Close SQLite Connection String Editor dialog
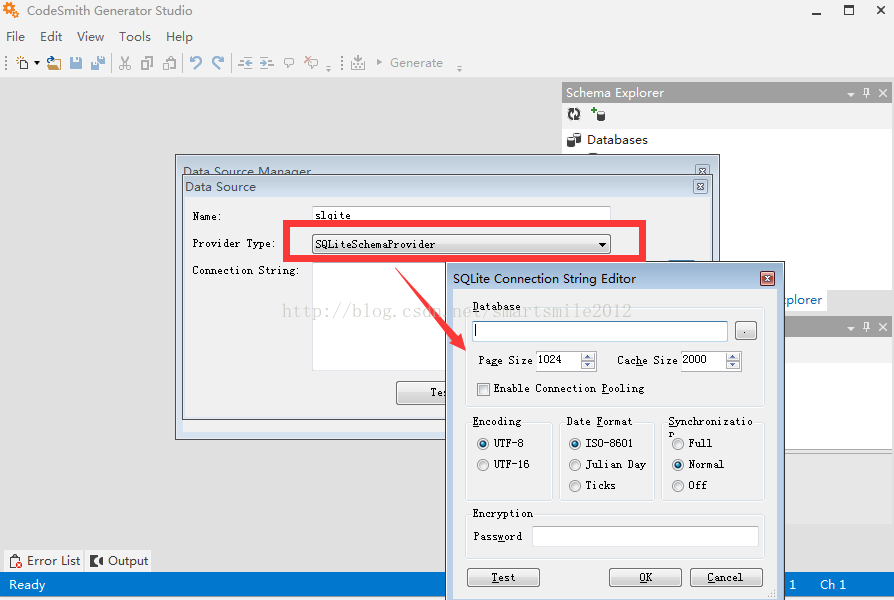 click(x=767, y=278)
